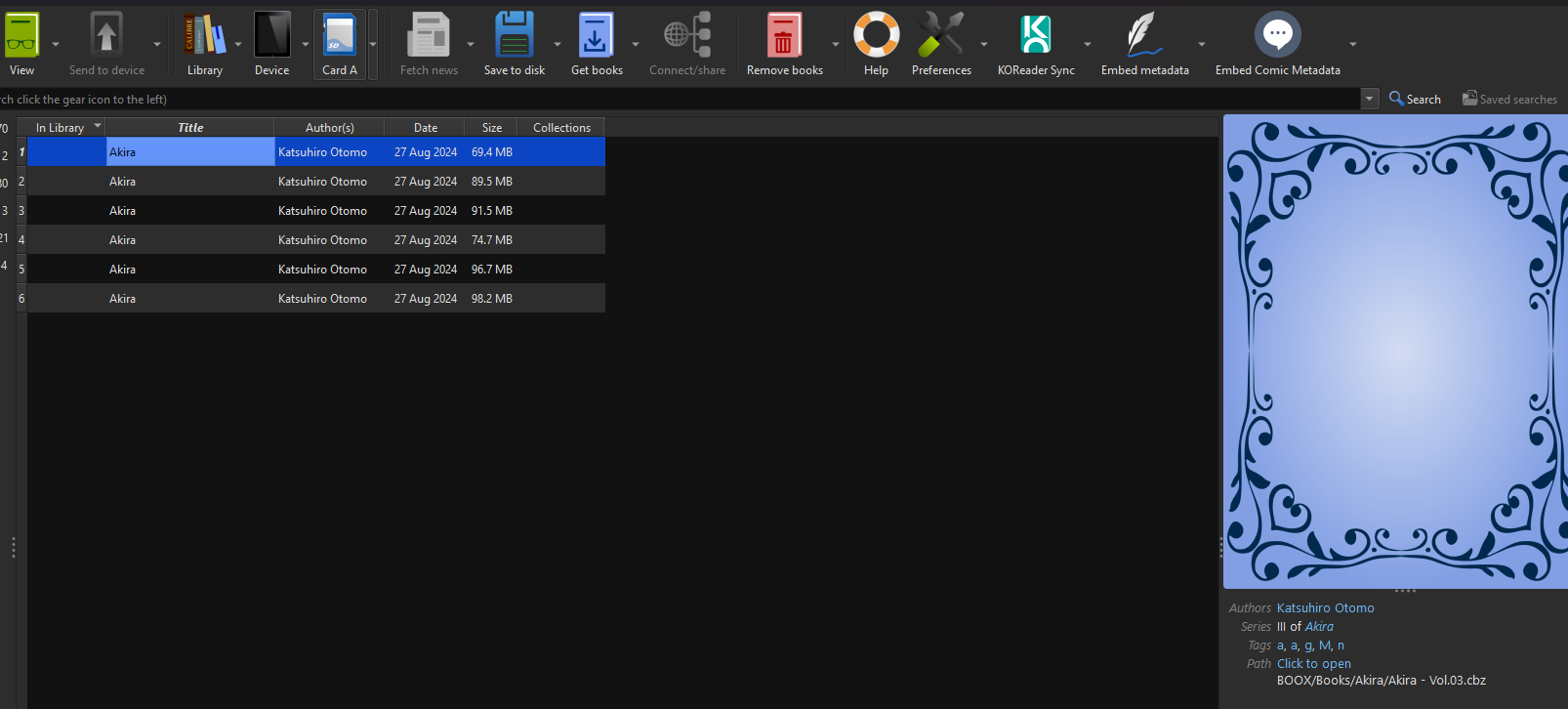Expand the Send to device dropdown arrow
1568x709 pixels.
pos(157,44)
